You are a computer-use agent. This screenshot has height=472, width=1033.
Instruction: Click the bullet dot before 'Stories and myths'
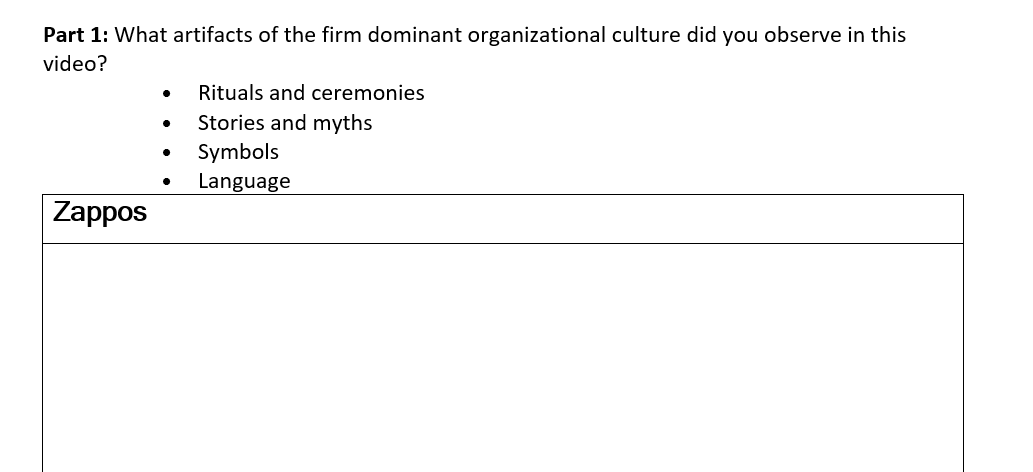coord(166,123)
